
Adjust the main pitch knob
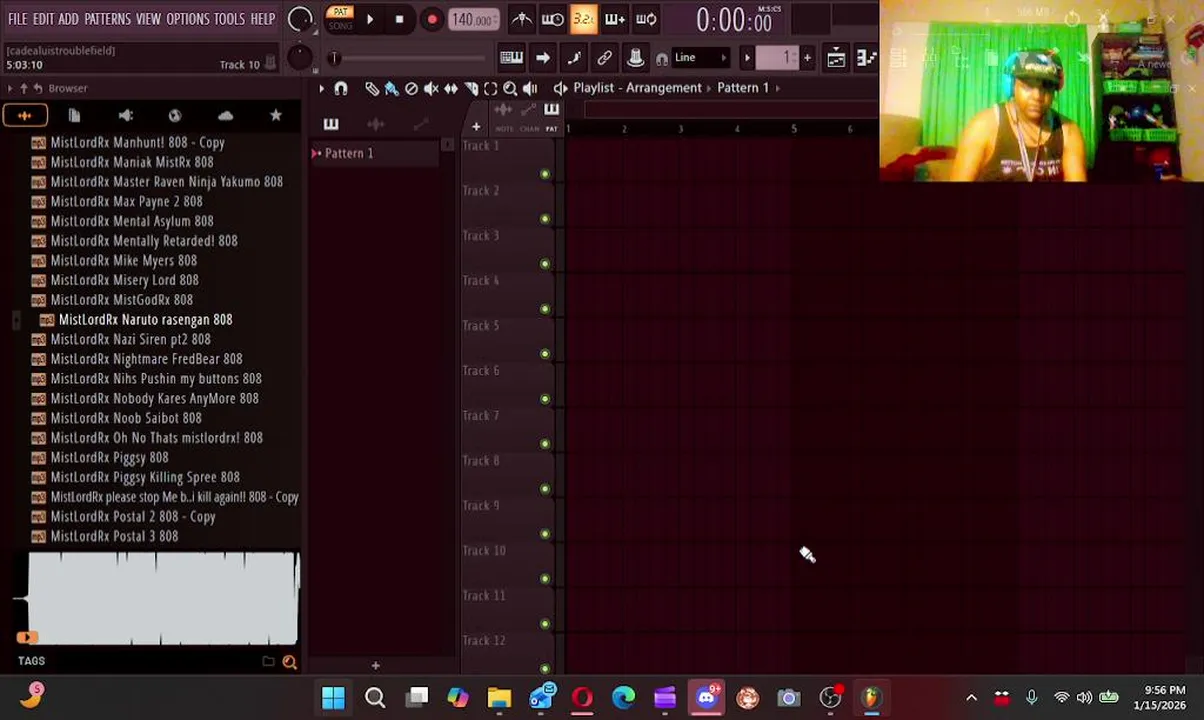point(299,57)
